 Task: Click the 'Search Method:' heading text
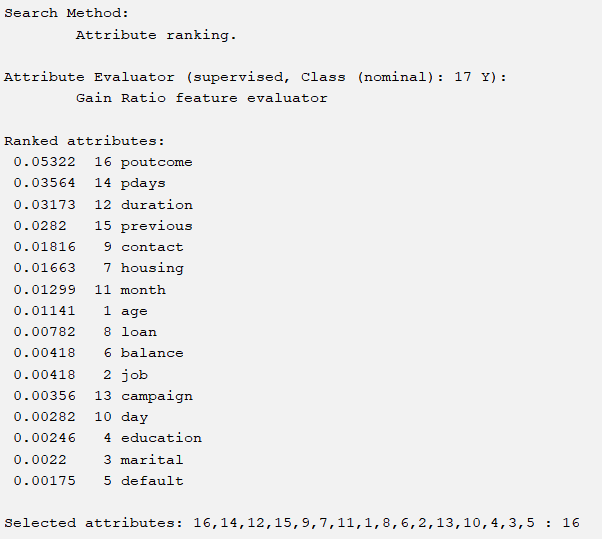[x=67, y=13]
